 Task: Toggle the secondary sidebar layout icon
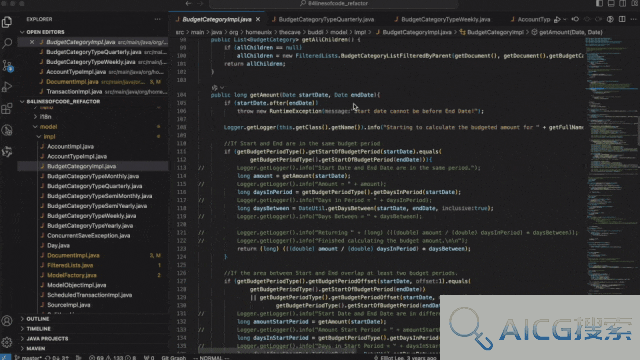pos(622,3)
